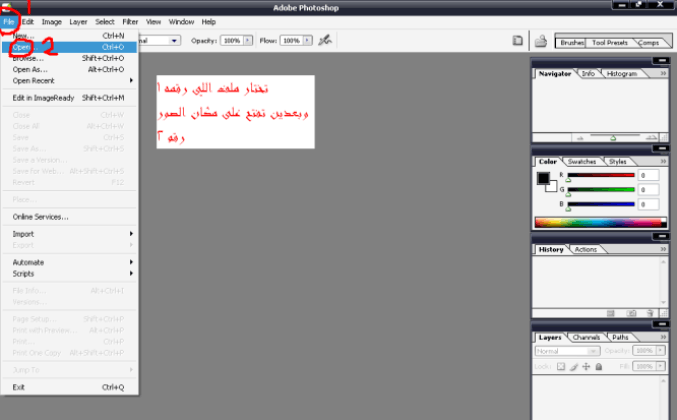Expand the Scripts submenu
Viewport: 677px width, 420px height.
click(x=69, y=274)
